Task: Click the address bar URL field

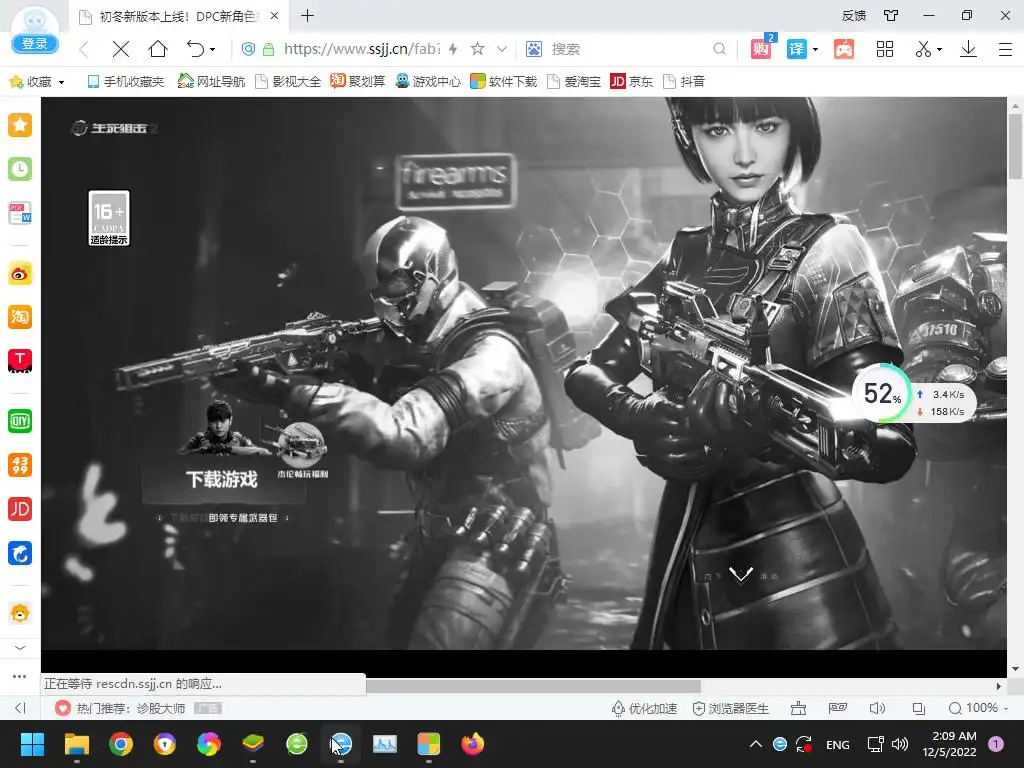Action: click(x=361, y=49)
